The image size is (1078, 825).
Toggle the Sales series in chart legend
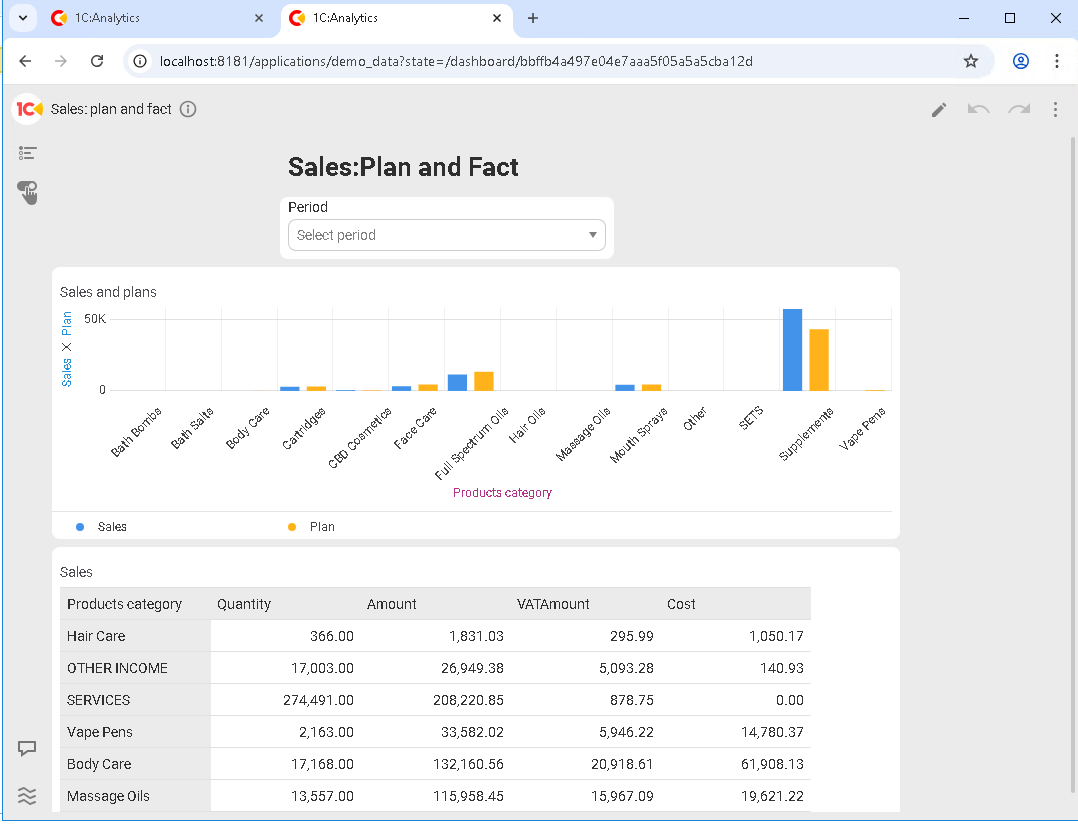tap(102, 526)
